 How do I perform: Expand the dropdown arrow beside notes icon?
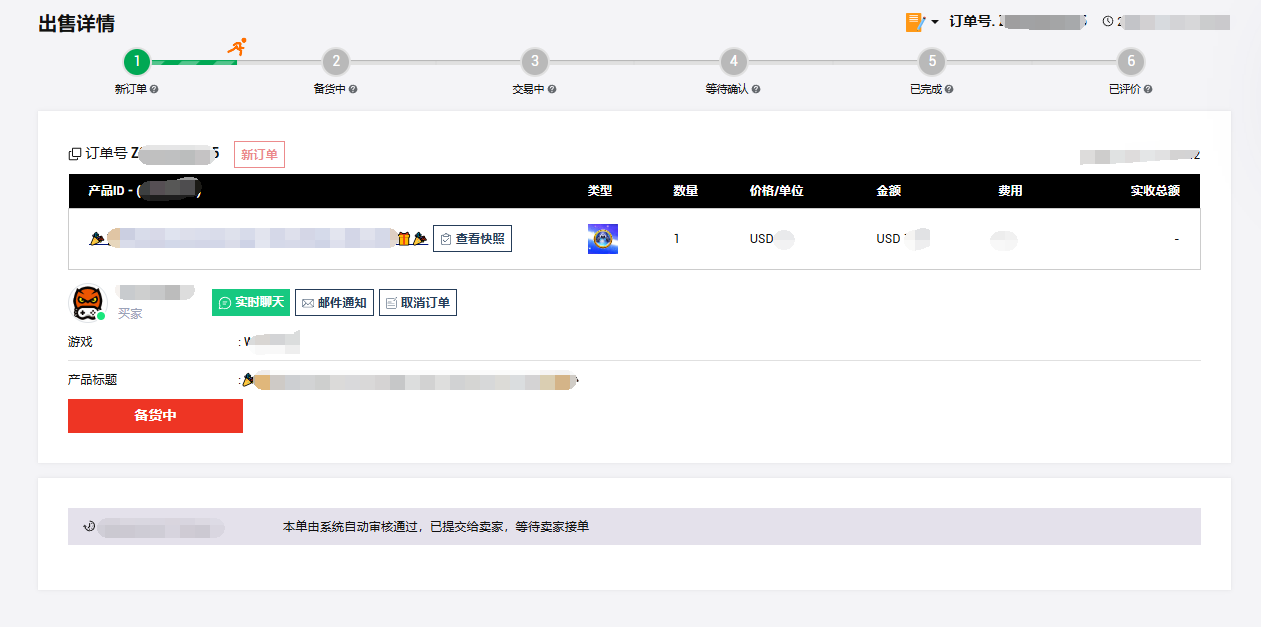click(935, 22)
